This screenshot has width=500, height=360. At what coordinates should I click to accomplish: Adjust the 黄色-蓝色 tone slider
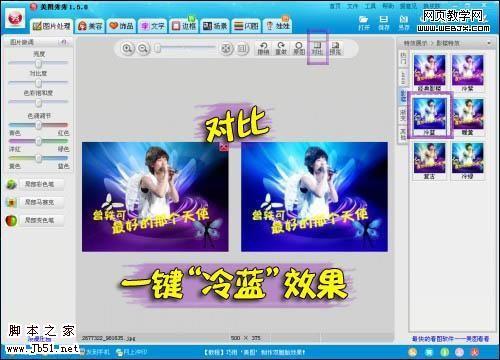coord(38,158)
